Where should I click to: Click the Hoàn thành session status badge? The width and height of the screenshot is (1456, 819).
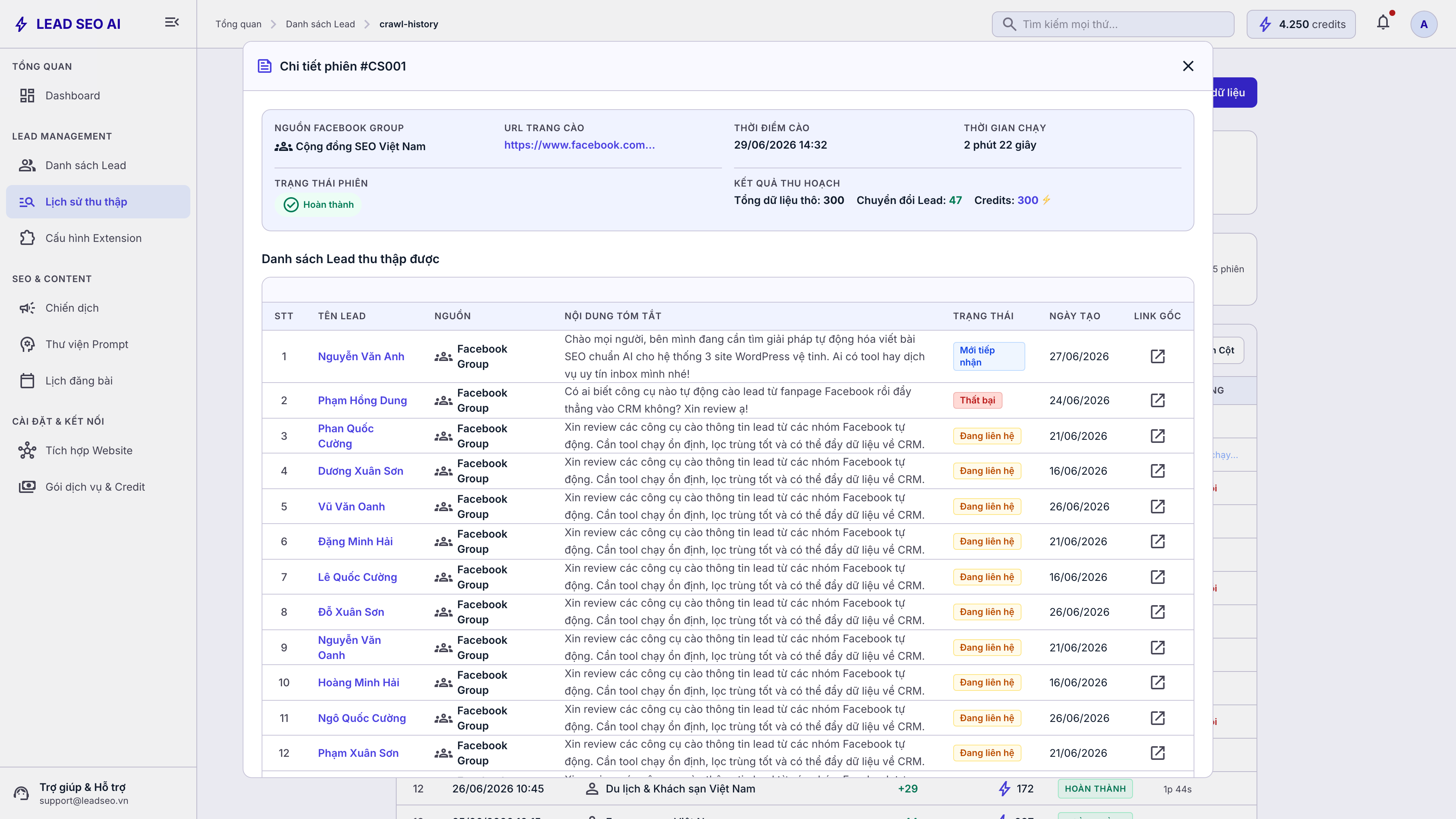(x=319, y=205)
